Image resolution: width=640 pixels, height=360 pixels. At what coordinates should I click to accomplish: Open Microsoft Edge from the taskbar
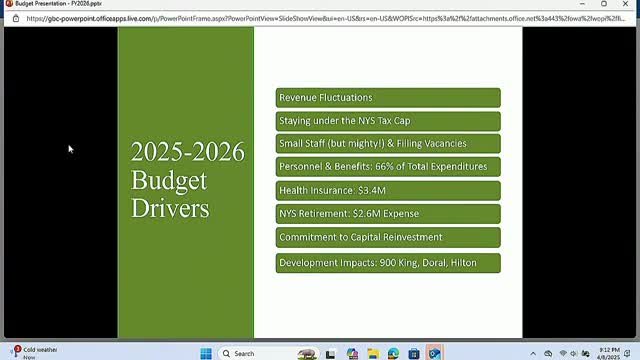pyautogui.click(x=393, y=354)
